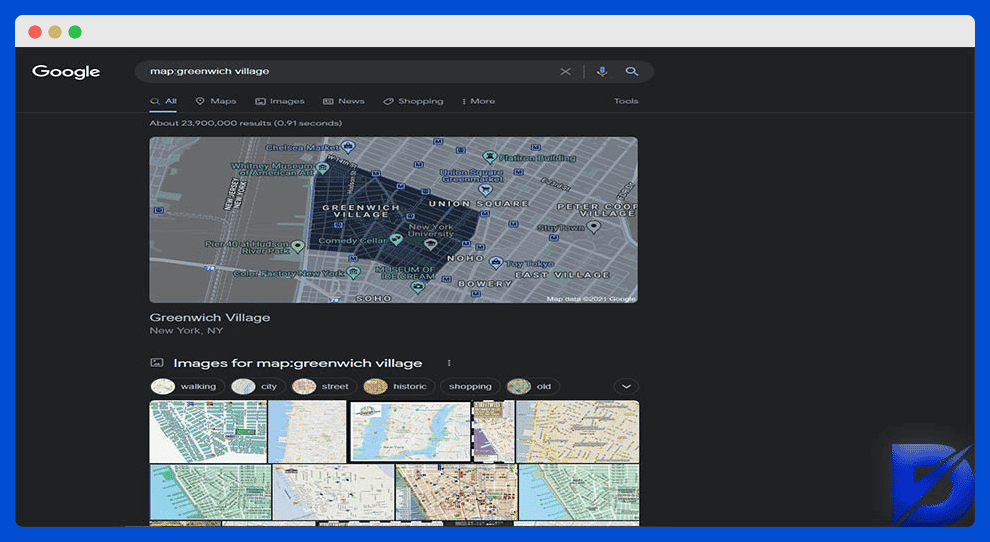Switch to the Images tab
This screenshot has height=542, width=990.
point(280,101)
